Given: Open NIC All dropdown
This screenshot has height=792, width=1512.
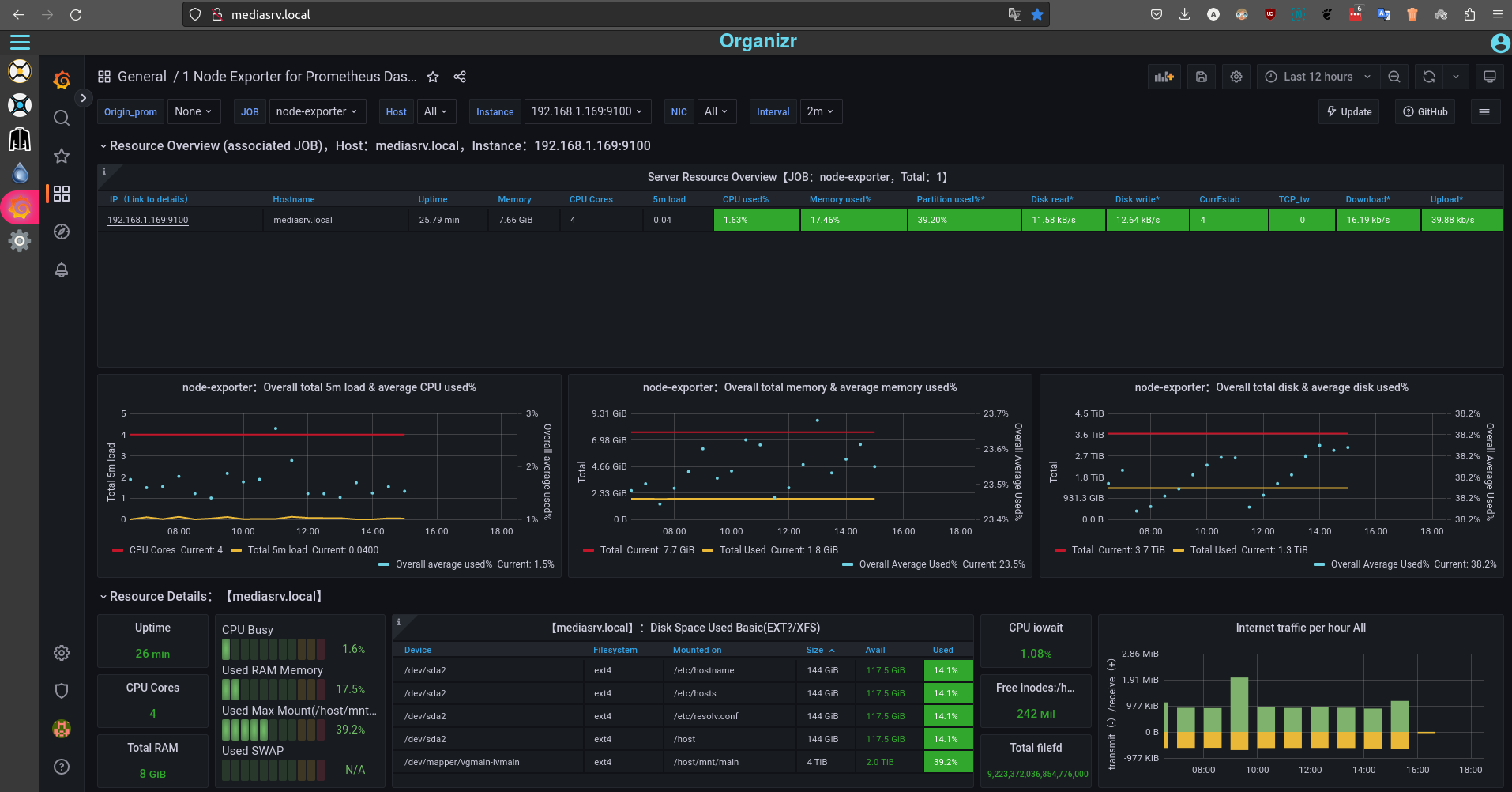Looking at the screenshot, I should point(717,111).
